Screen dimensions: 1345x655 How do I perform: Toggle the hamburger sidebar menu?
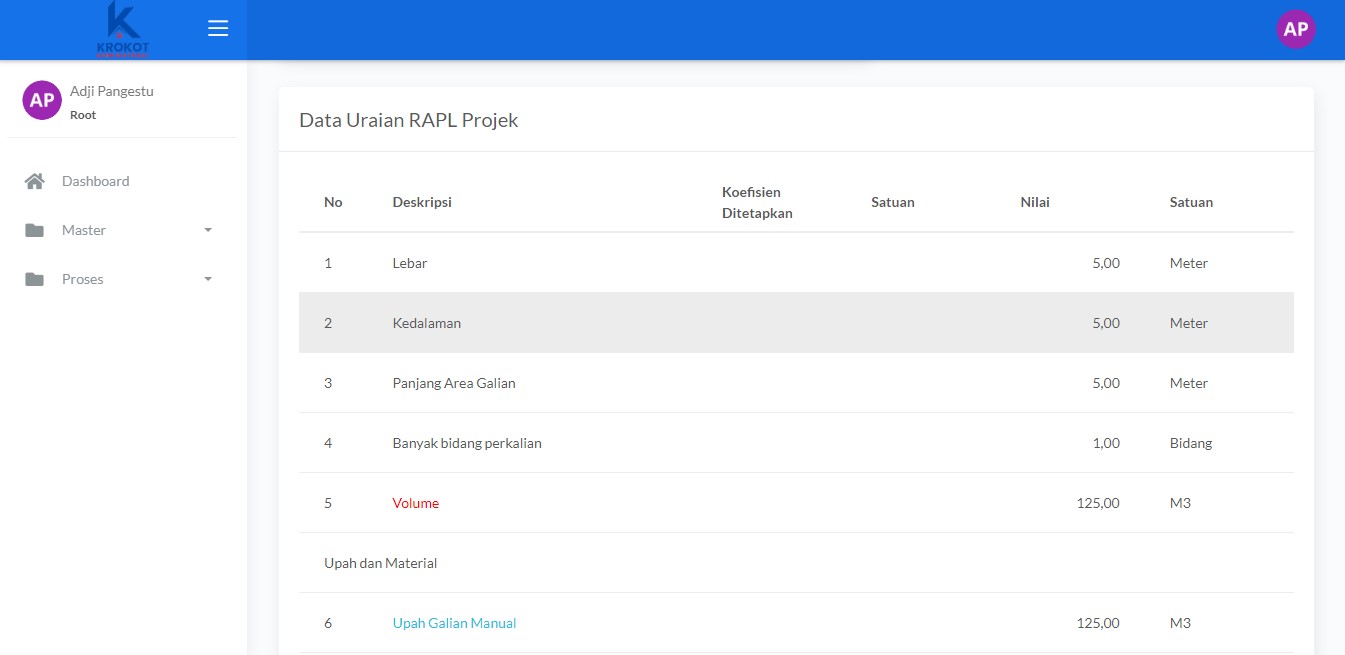click(x=218, y=28)
